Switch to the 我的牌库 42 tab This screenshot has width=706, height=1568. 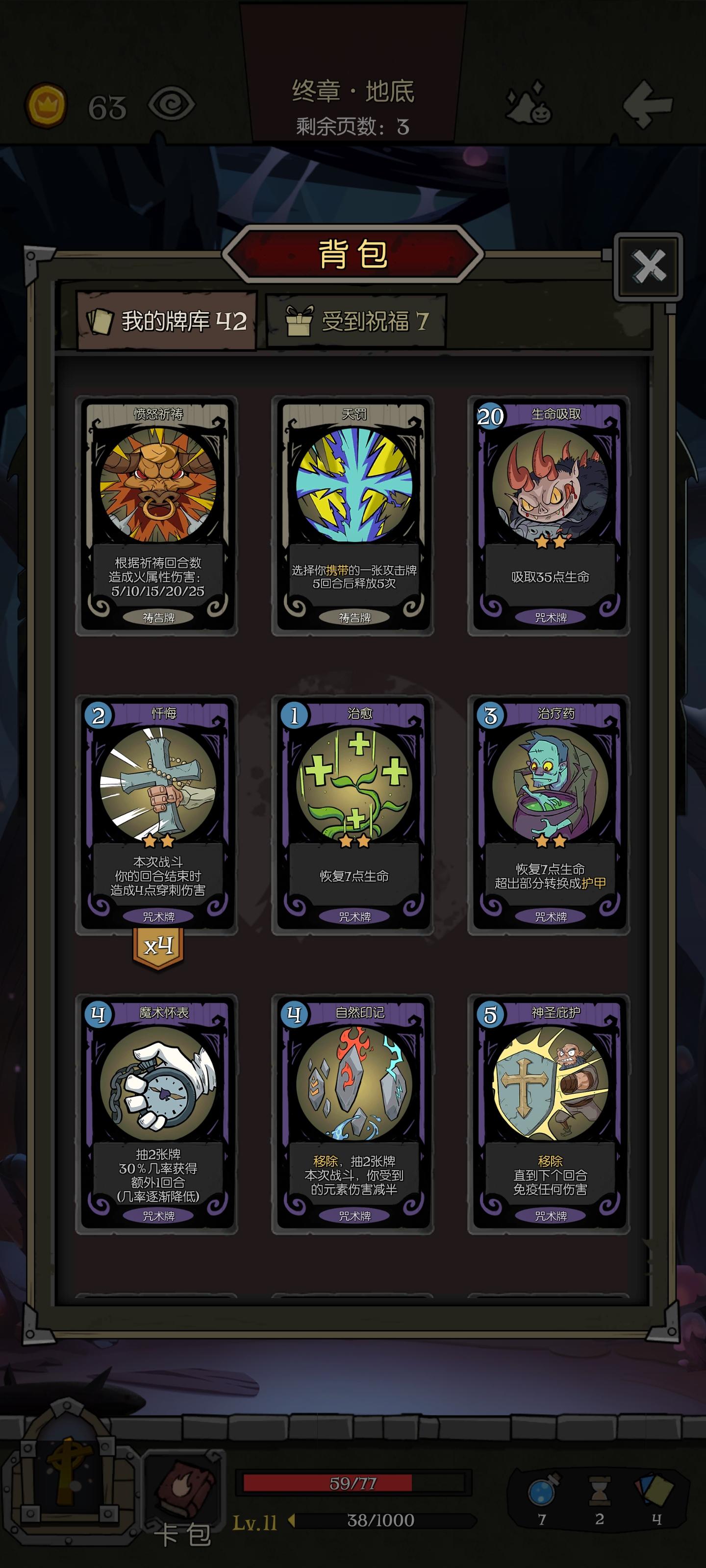coord(166,321)
